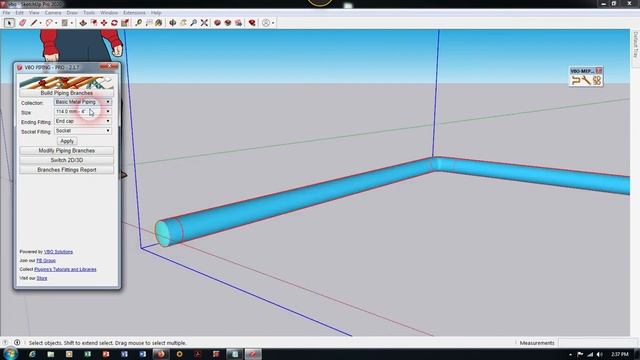Open Excel from the taskbar
The height and width of the screenshot is (360, 640).
click(87, 354)
